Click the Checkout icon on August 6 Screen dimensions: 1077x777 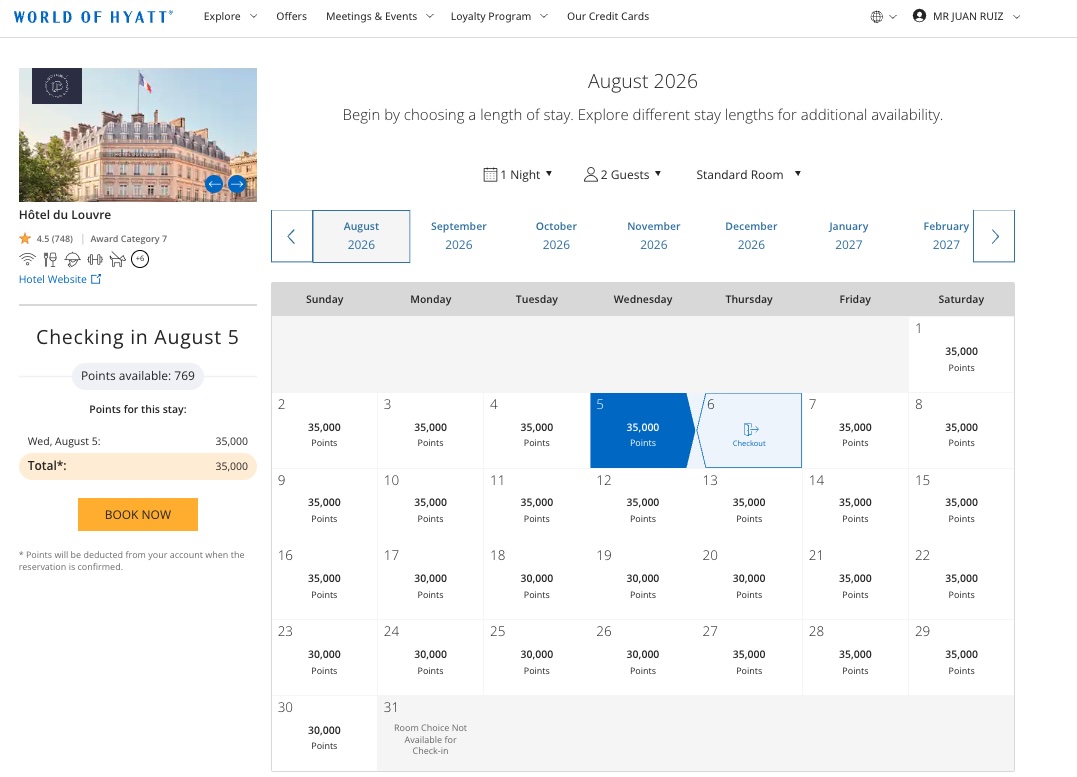tap(751, 429)
